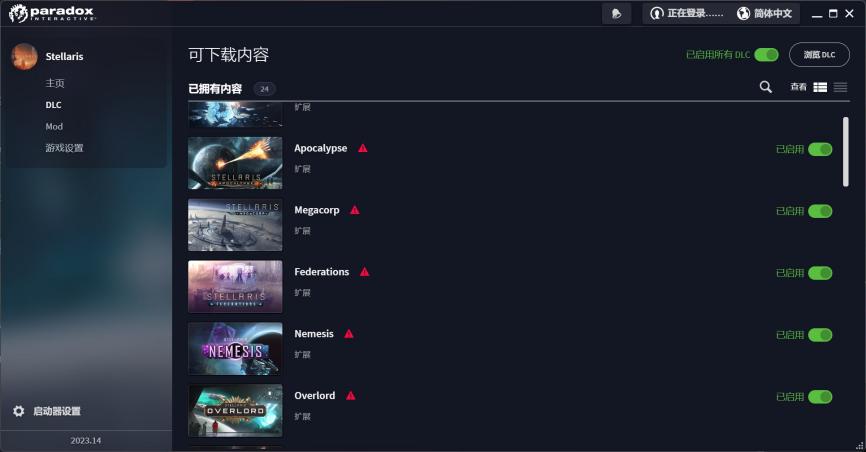The width and height of the screenshot is (866, 452).
Task: Click the Federations cover thumbnail
Action: click(235, 287)
